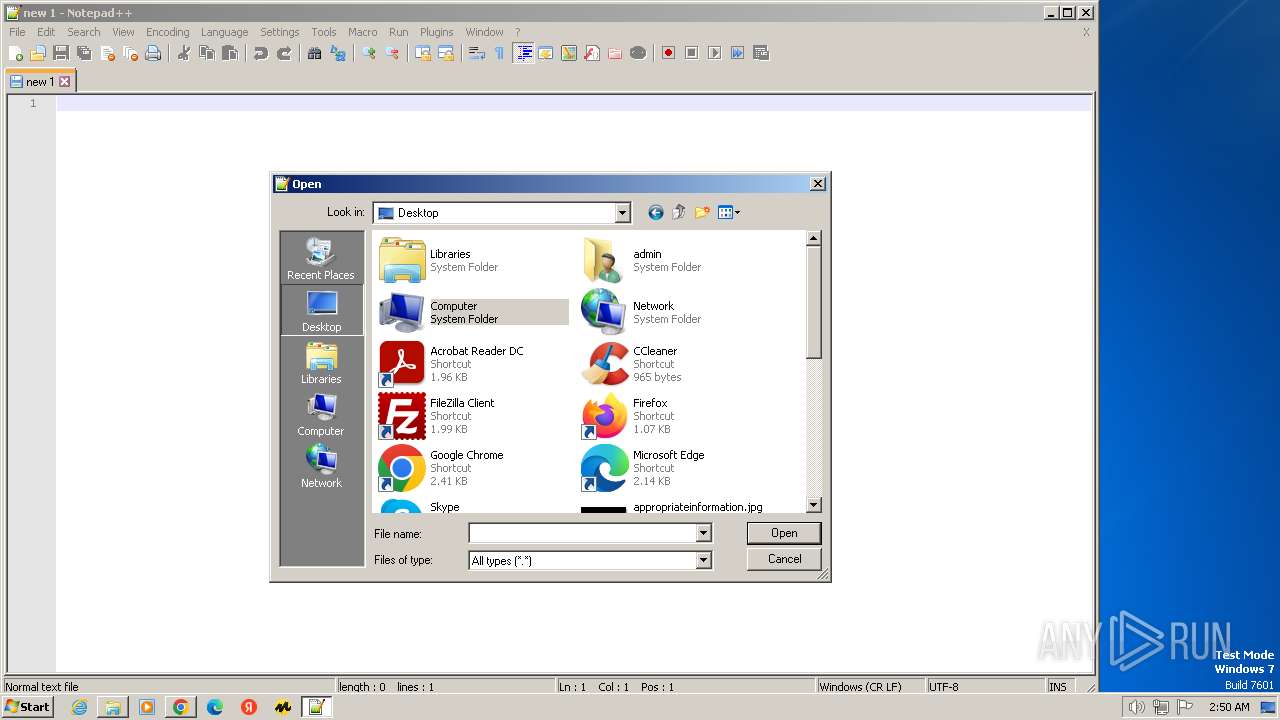
Task: Select Recent Places in the sidebar
Action: [321, 259]
